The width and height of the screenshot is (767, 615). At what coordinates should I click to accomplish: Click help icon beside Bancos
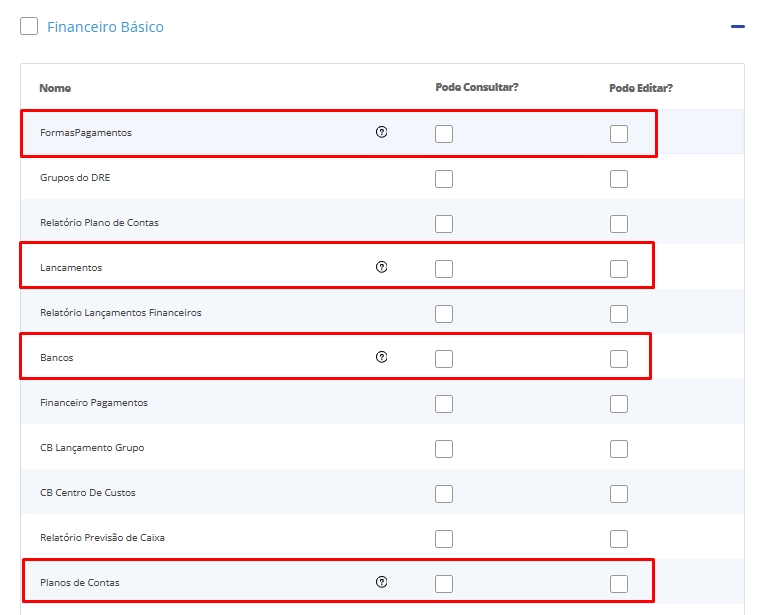pyautogui.click(x=381, y=357)
